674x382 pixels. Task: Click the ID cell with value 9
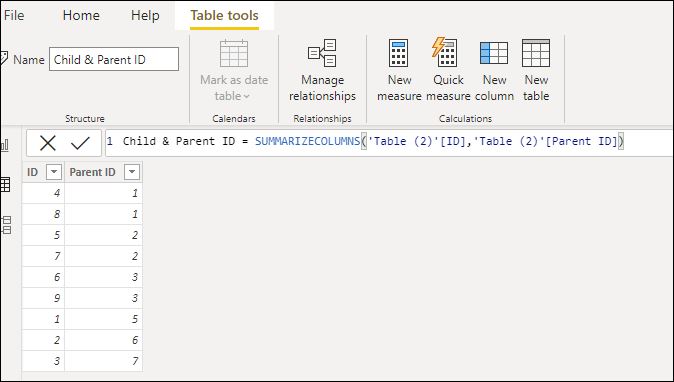tap(43, 298)
